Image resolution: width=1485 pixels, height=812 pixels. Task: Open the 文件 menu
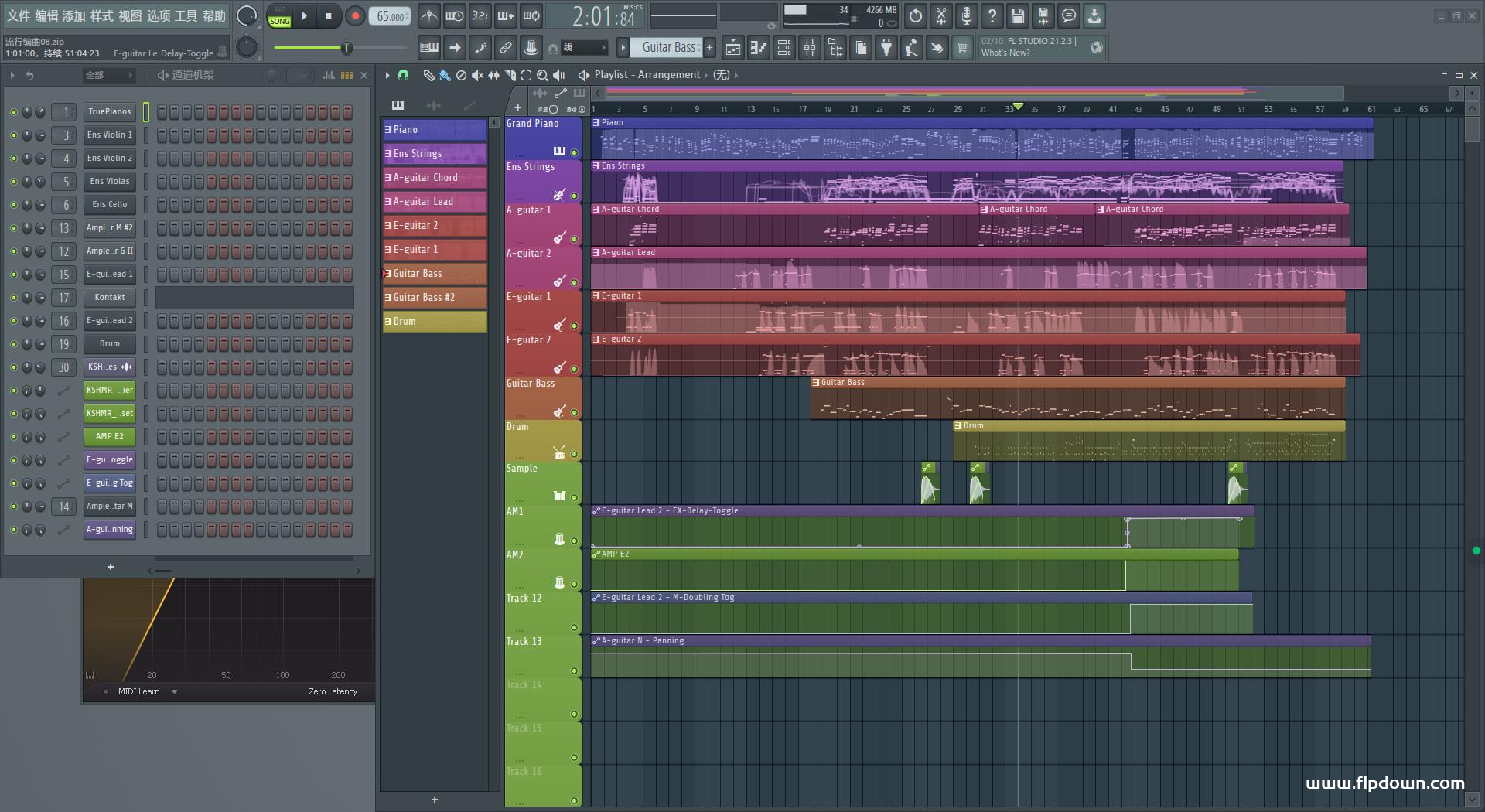click(x=18, y=15)
